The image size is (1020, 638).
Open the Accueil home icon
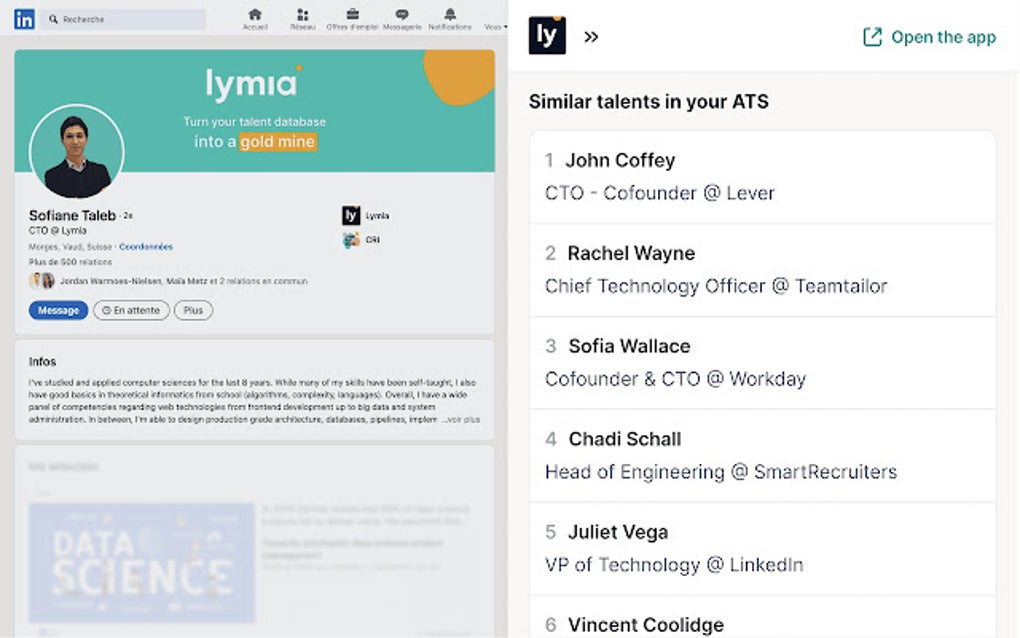point(255,14)
